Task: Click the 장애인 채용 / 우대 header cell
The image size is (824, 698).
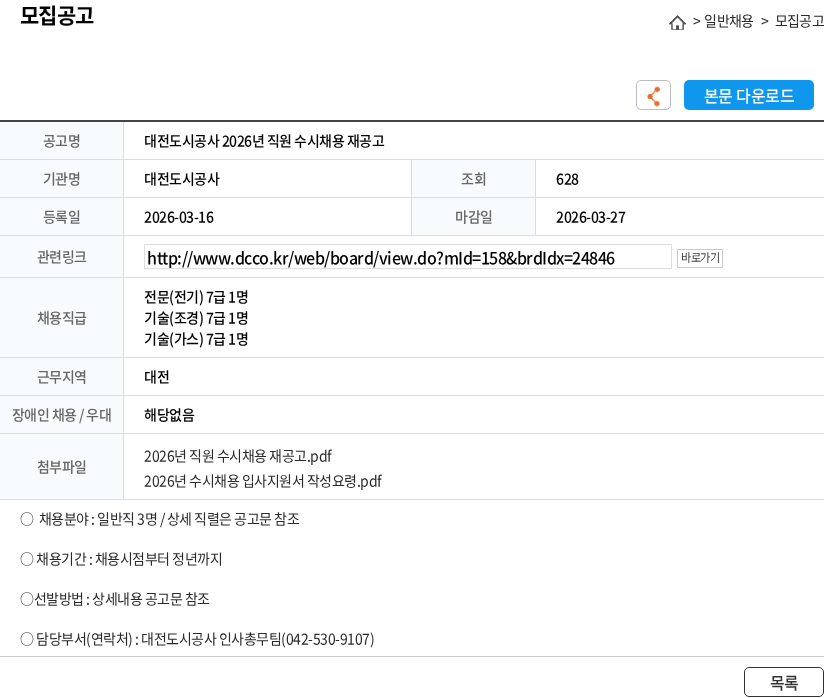Action: click(x=61, y=415)
